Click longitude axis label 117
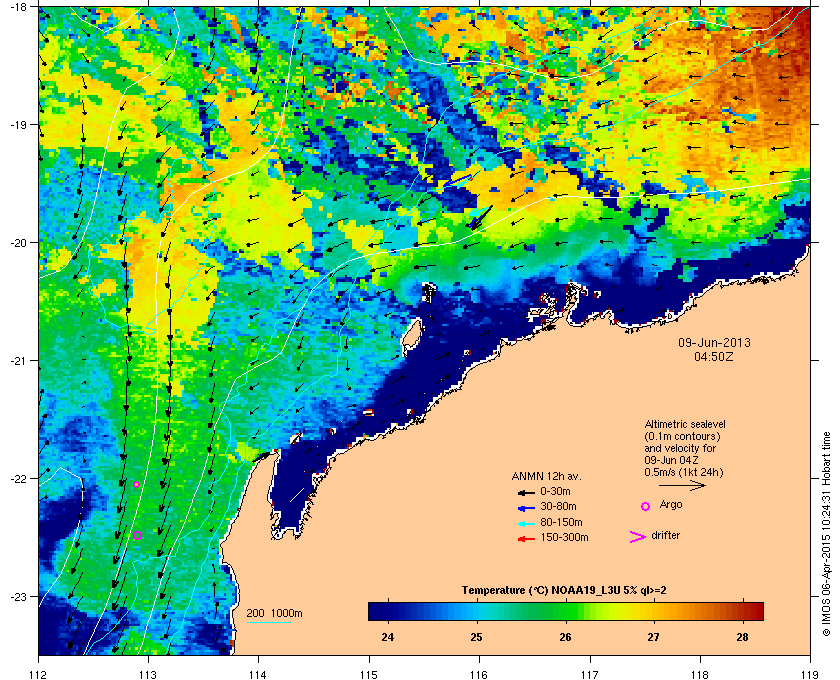840x680 pixels. click(590, 674)
